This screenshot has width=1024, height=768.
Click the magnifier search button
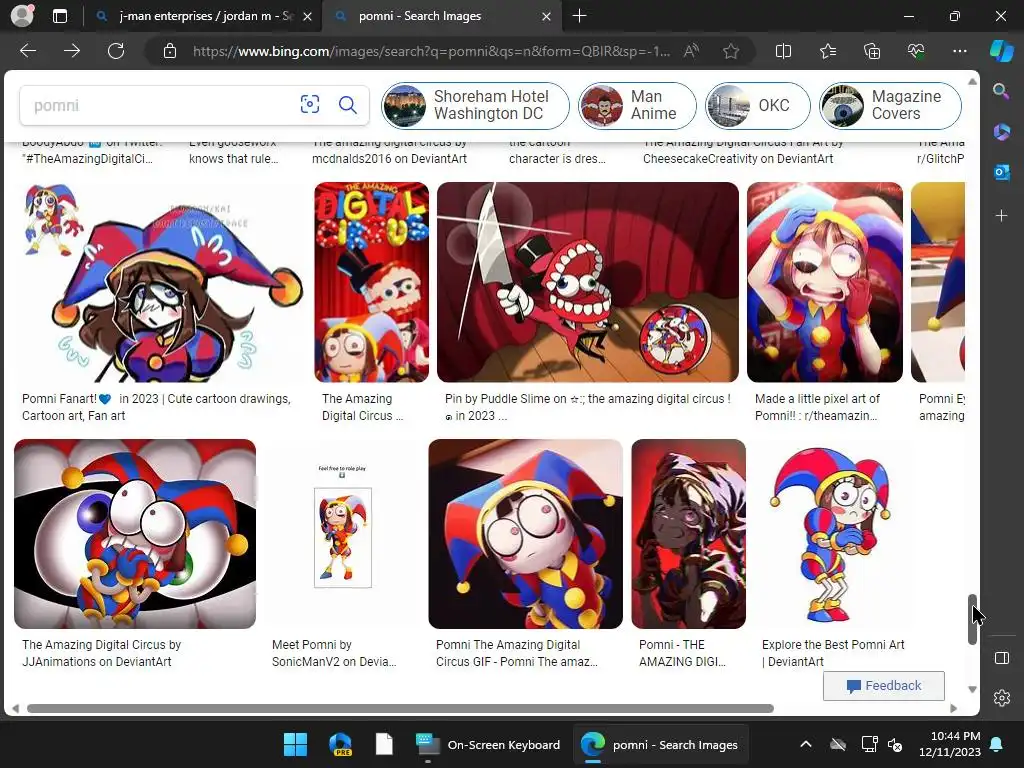click(347, 104)
